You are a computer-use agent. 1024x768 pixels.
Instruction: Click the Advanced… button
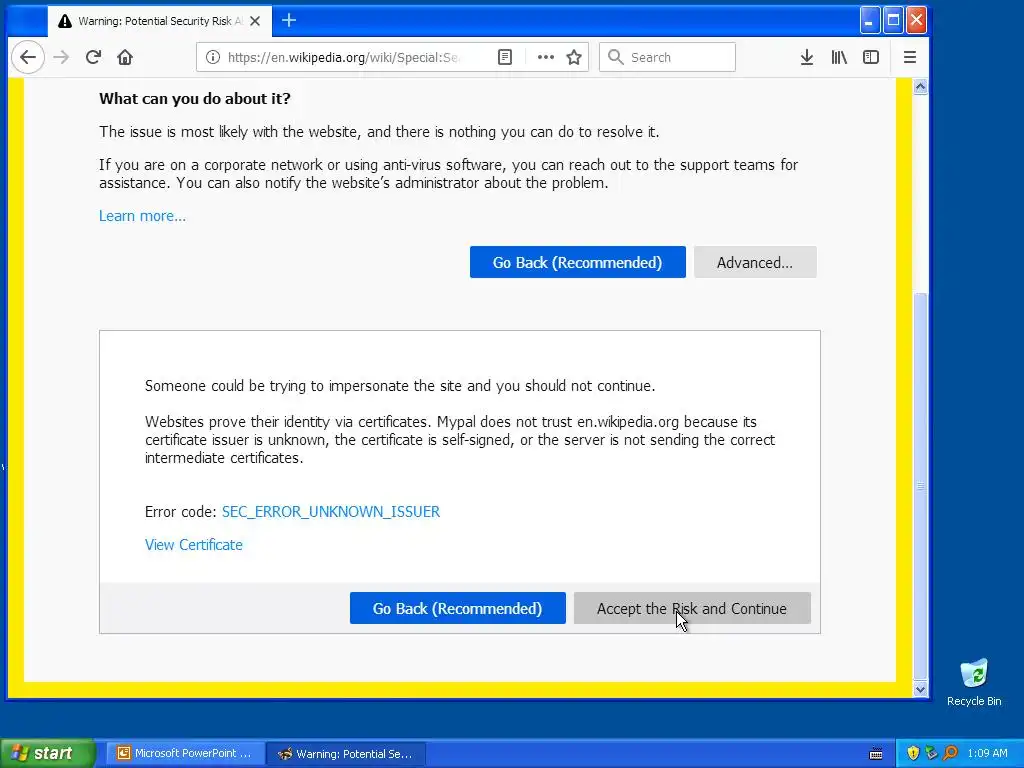coord(755,262)
